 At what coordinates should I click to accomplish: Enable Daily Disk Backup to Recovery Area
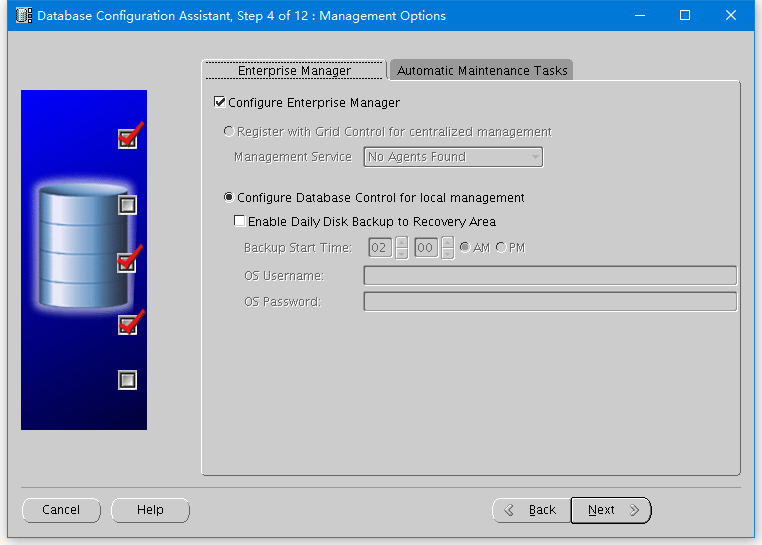click(x=239, y=221)
